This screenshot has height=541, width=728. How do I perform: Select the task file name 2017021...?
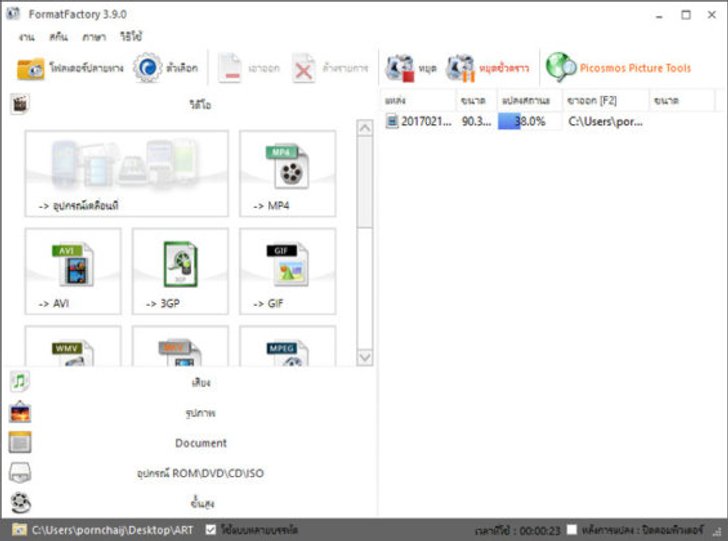point(426,122)
